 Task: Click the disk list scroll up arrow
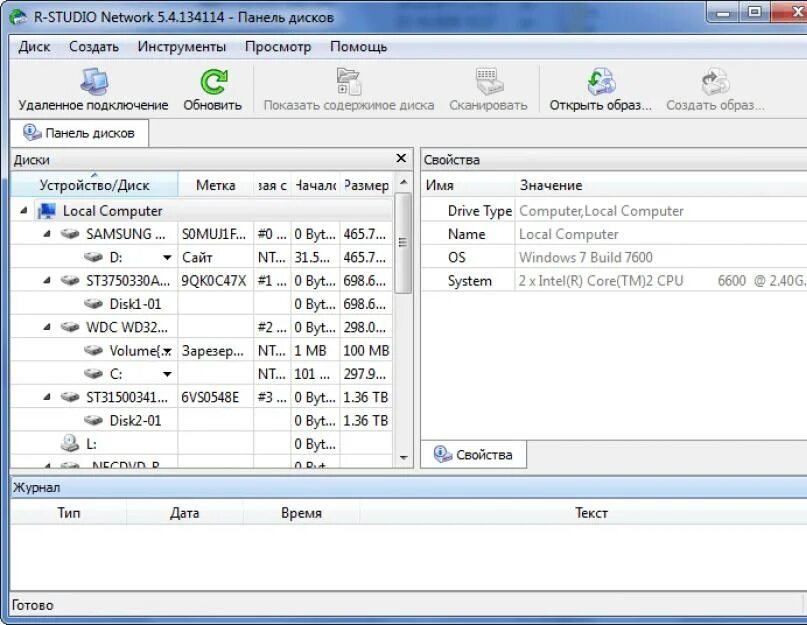(404, 182)
